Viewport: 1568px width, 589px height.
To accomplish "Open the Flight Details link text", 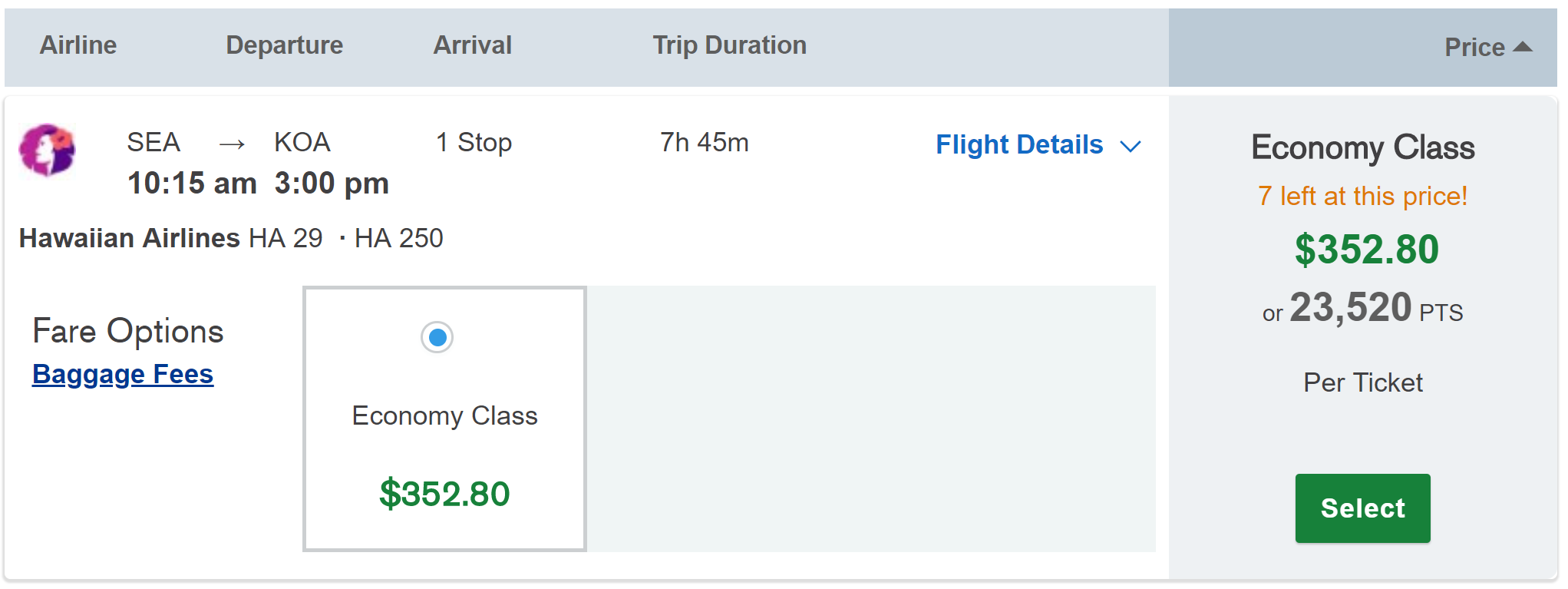I will coord(1019,144).
